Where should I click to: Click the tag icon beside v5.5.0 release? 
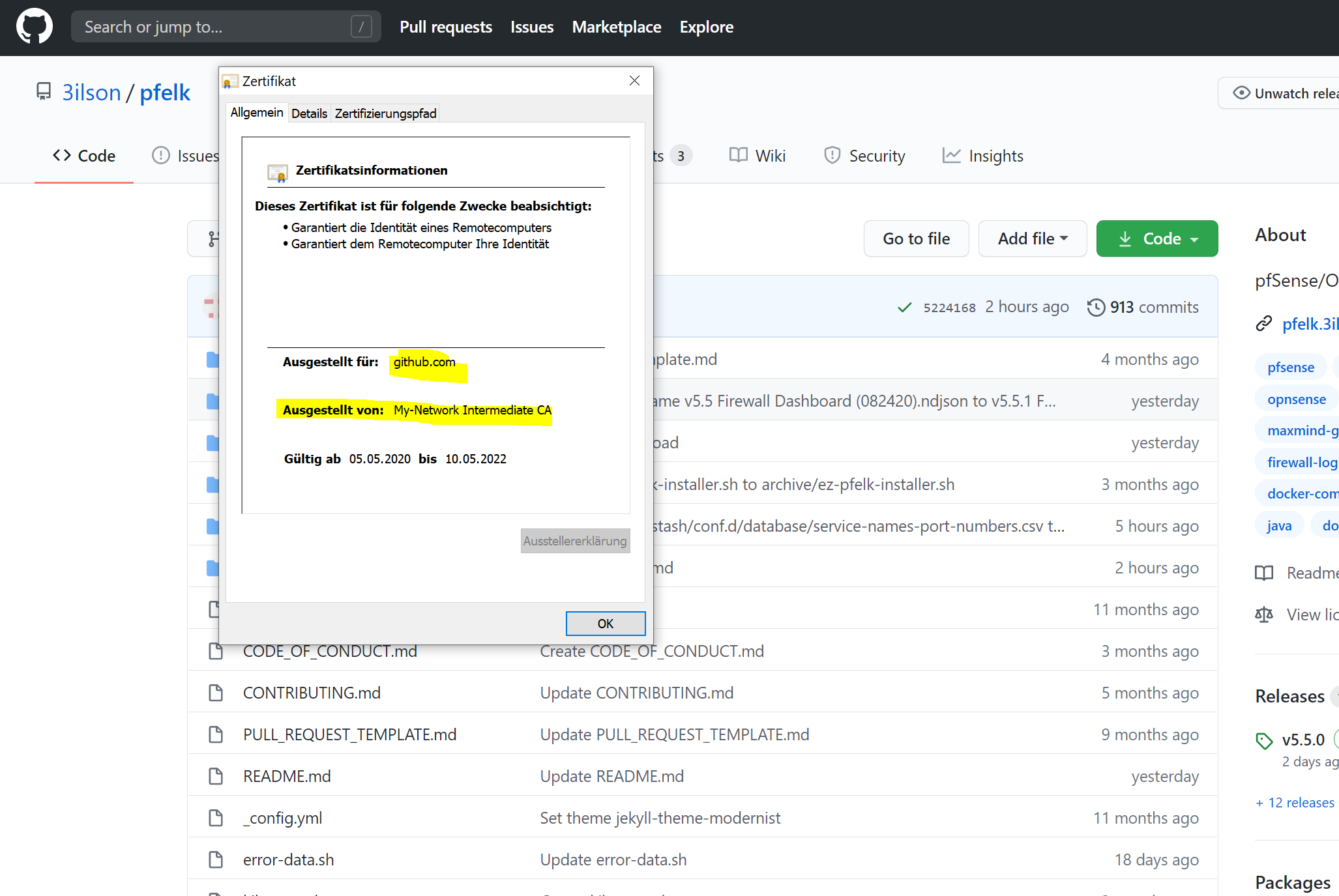pos(1264,740)
